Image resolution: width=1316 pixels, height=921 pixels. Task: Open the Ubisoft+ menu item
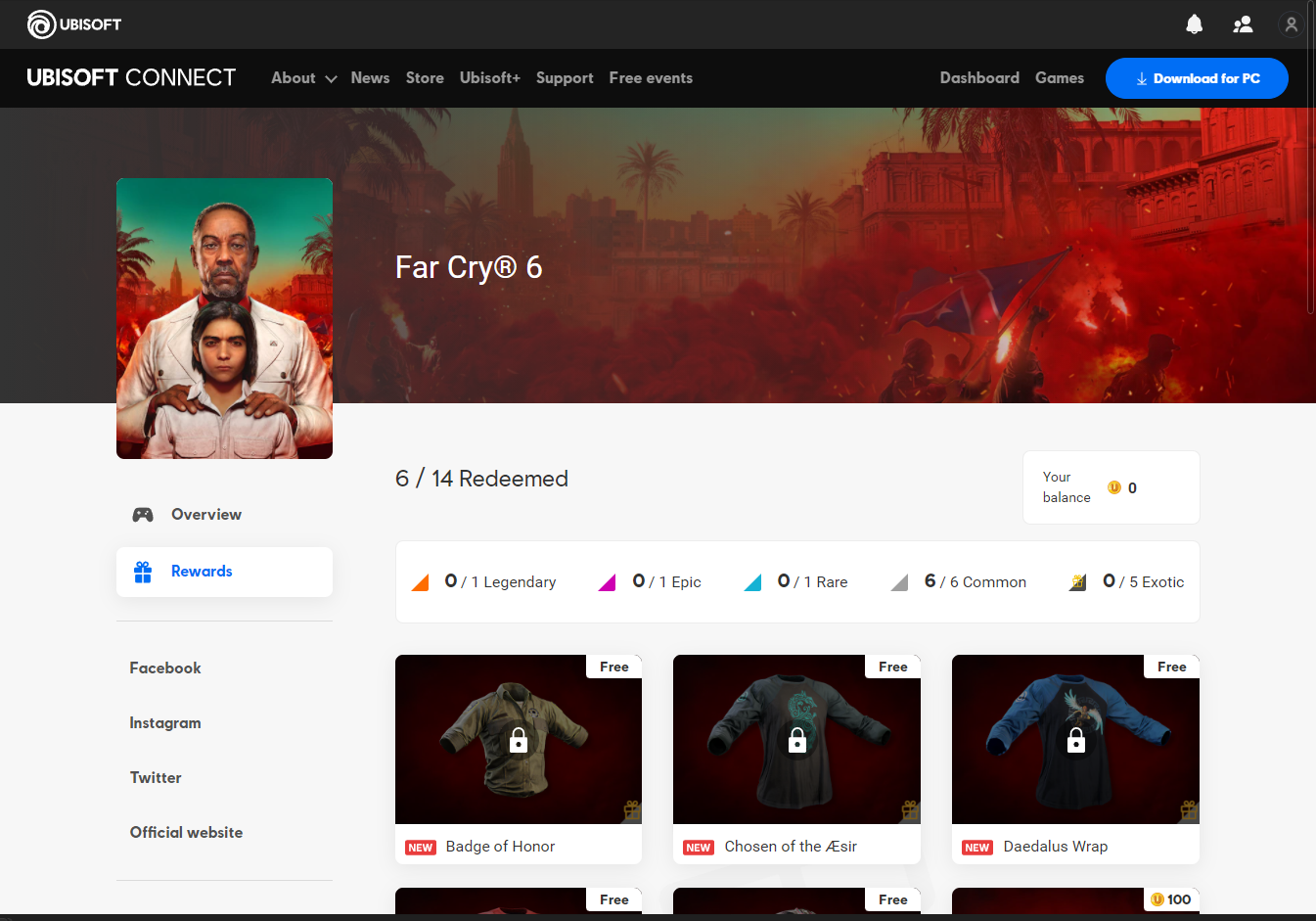pos(490,78)
